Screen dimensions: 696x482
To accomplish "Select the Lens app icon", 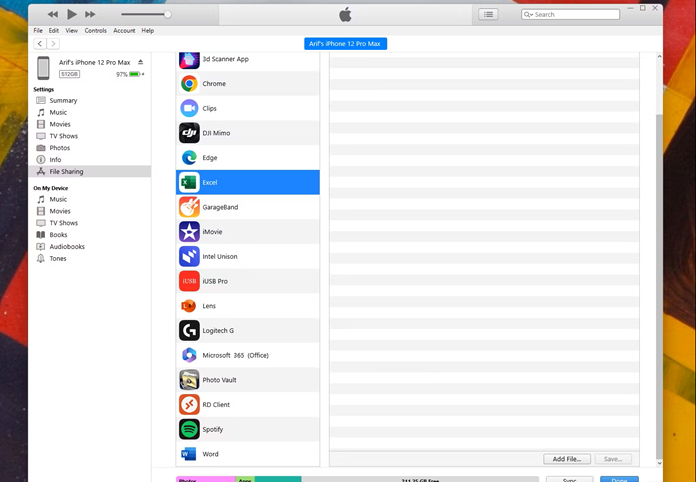I will (x=189, y=306).
